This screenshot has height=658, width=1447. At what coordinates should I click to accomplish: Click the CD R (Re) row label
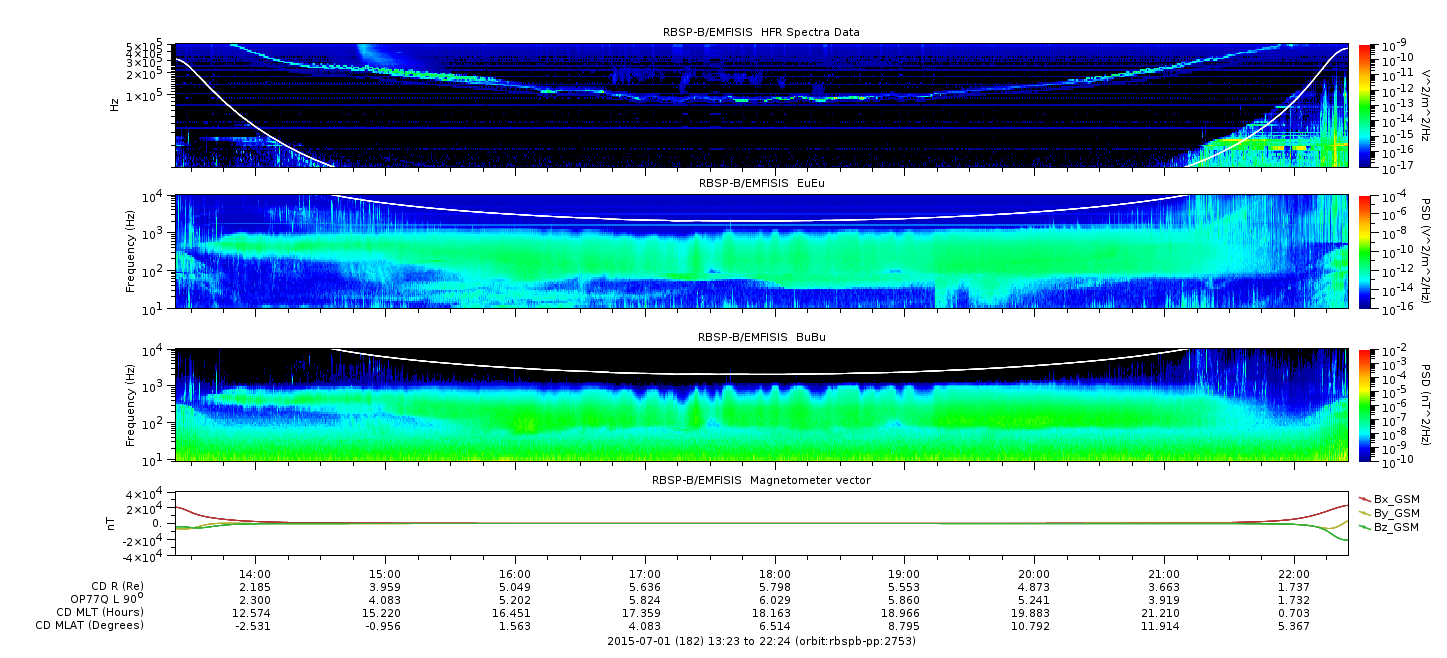[108, 584]
